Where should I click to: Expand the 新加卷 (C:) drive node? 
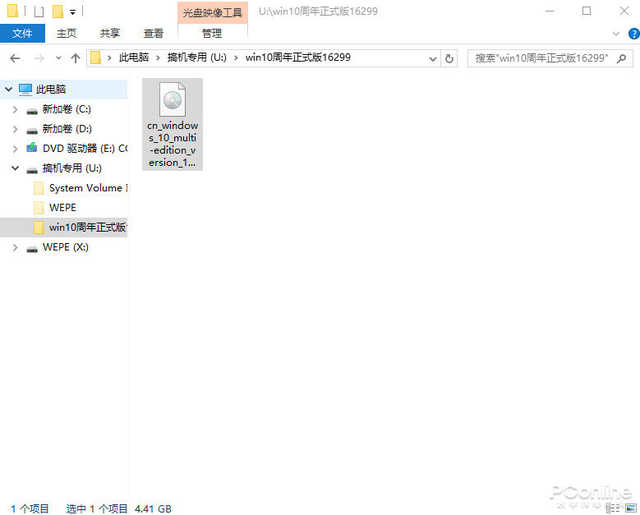pyautogui.click(x=15, y=109)
